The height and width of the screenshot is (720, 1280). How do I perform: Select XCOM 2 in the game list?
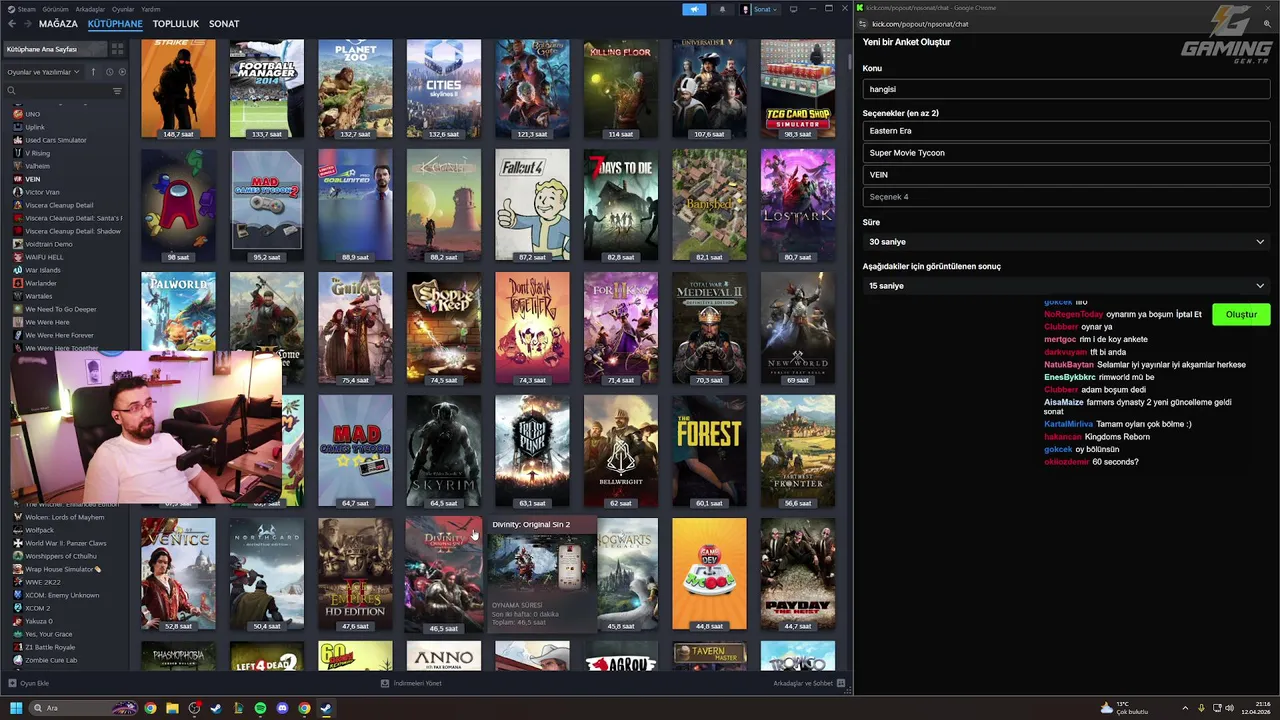[37, 608]
